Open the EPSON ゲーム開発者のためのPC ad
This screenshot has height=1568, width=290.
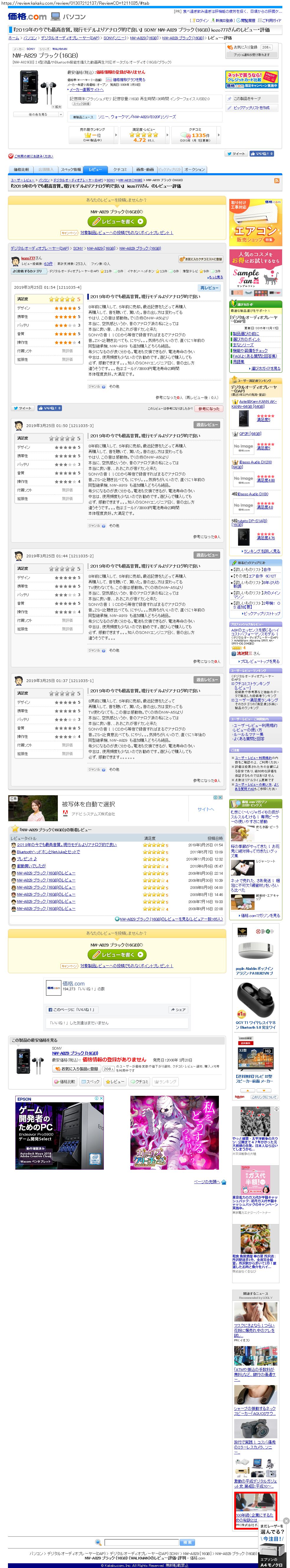click(x=59, y=1133)
